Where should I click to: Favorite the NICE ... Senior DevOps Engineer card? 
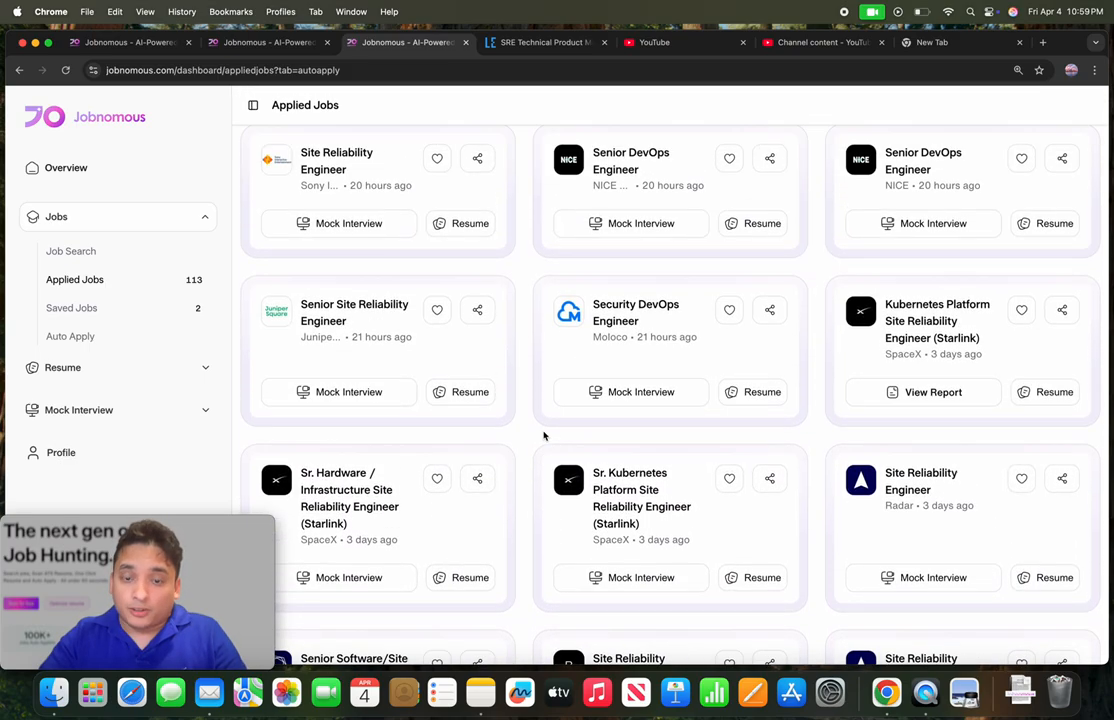[x=729, y=158]
